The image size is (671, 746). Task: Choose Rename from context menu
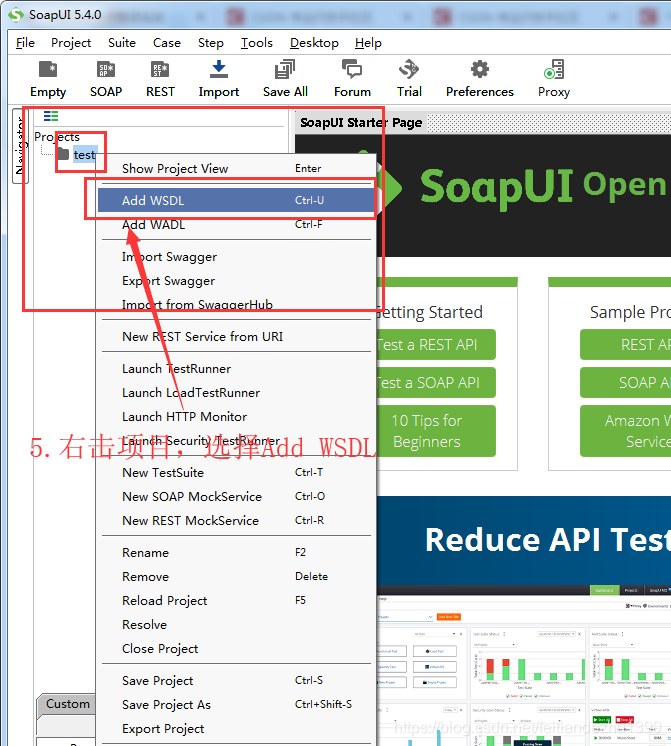tap(236, 552)
